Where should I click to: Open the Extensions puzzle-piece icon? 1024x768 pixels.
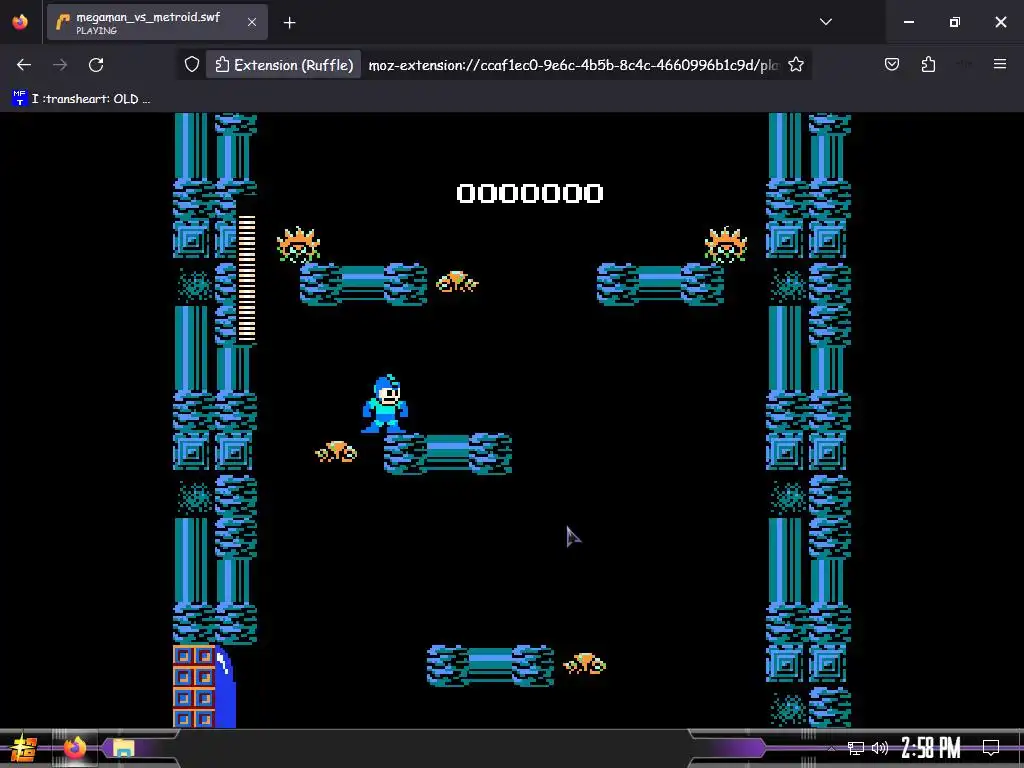(928, 64)
